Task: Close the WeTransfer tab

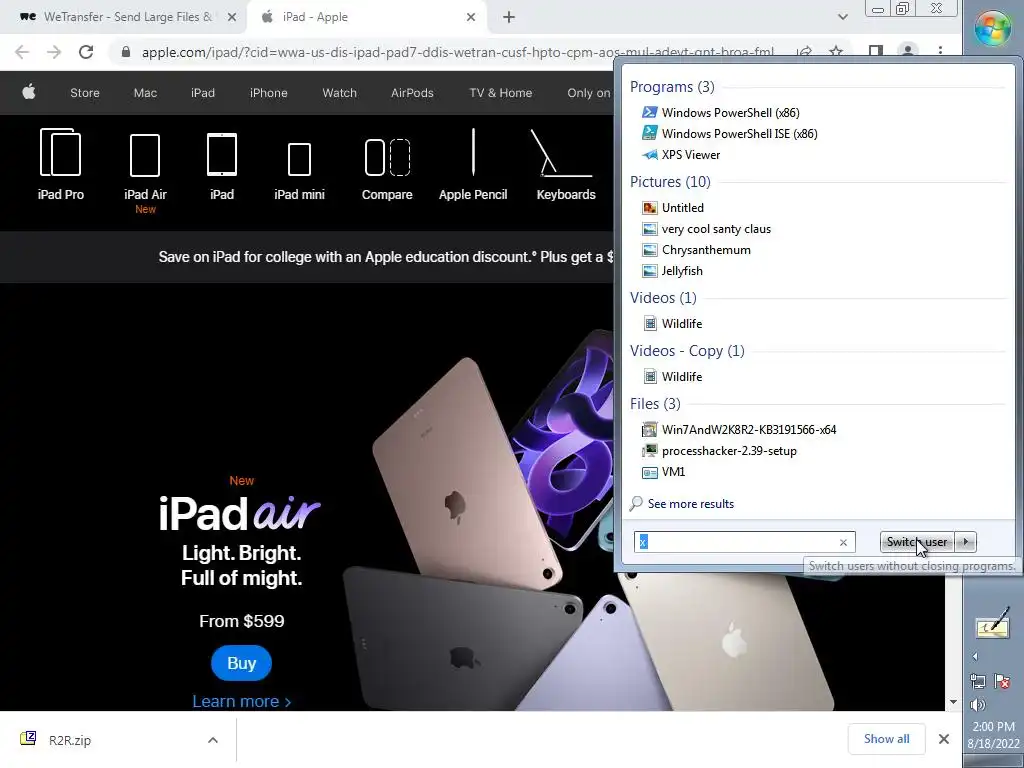Action: [232, 17]
